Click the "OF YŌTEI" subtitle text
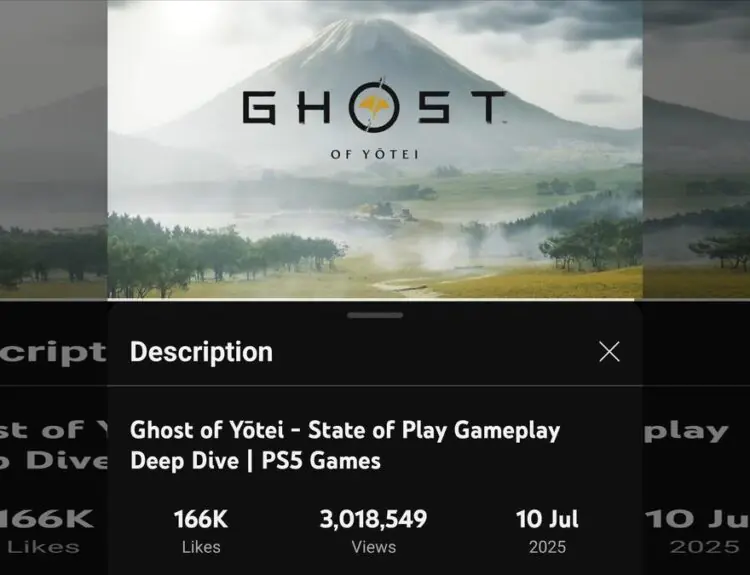This screenshot has width=750, height=575. 374,155
